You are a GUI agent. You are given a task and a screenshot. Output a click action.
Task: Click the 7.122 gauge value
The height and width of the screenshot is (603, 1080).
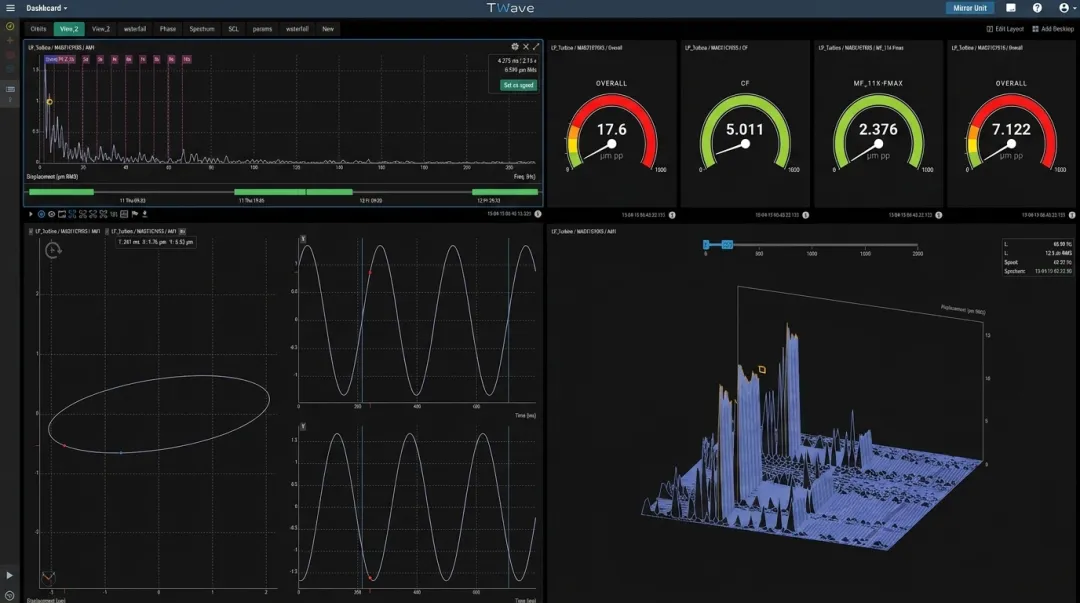[x=1011, y=130]
